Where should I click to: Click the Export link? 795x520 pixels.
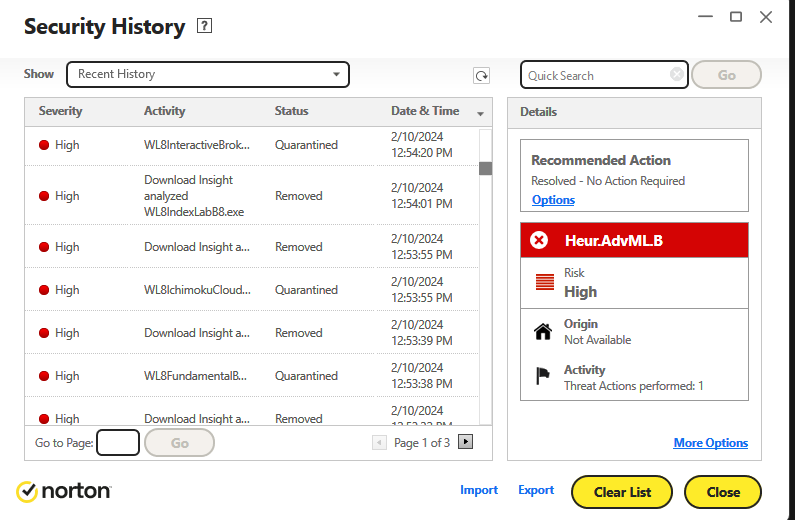tap(536, 490)
